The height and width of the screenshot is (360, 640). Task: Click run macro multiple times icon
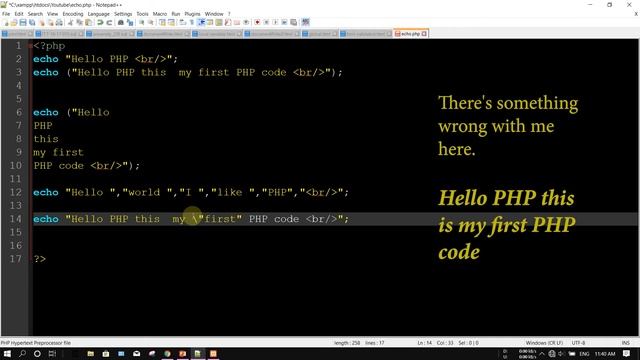[x=284, y=22]
